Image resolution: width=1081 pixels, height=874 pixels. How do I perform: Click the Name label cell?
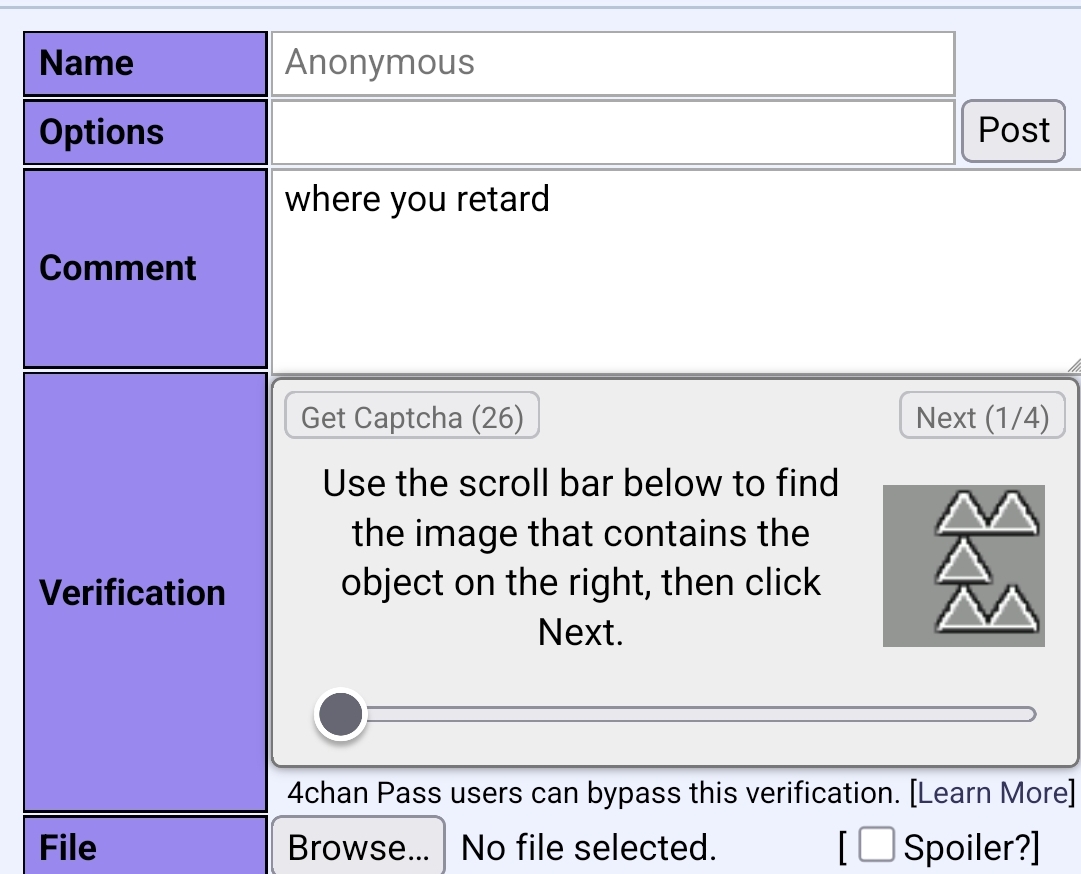(x=145, y=63)
